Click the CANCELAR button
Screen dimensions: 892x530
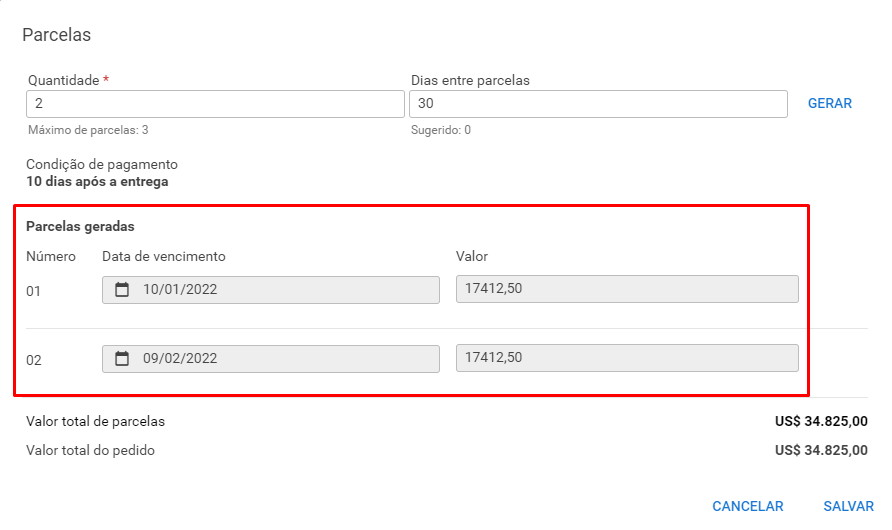[x=748, y=506]
